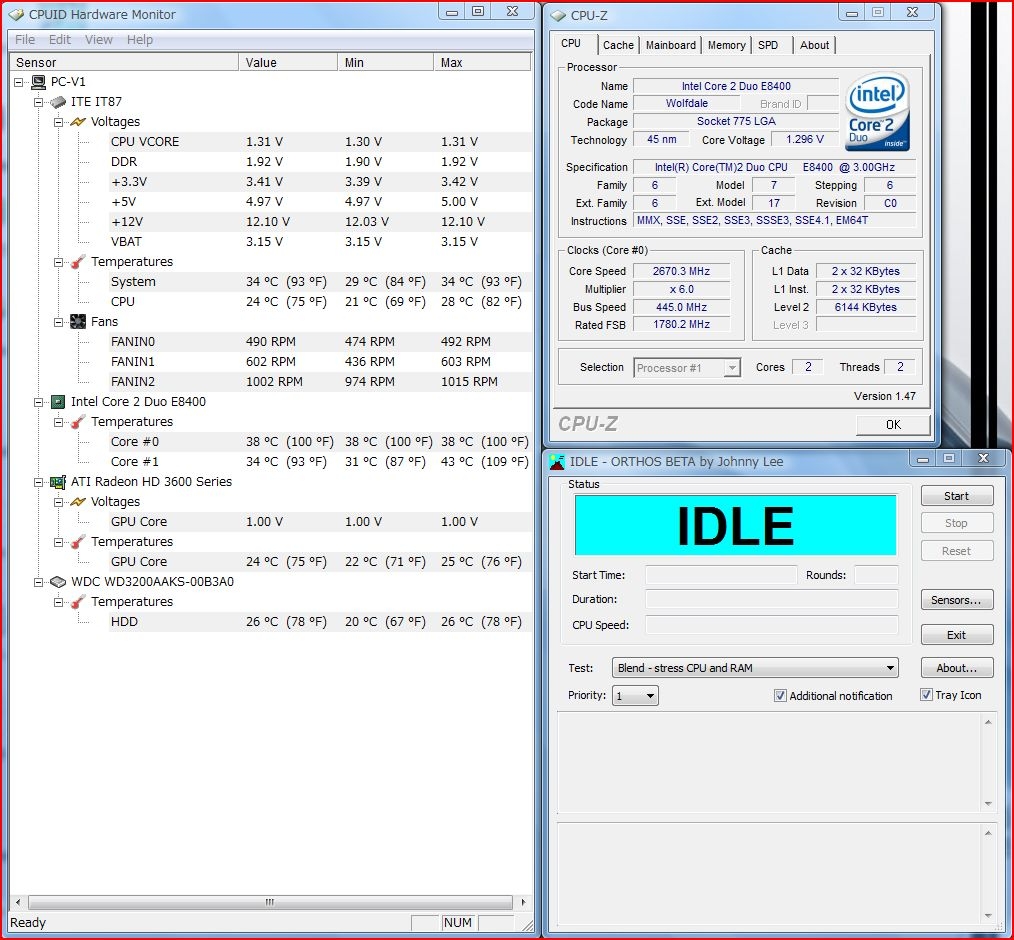Open the Priority dropdown
The height and width of the screenshot is (940, 1014).
click(x=649, y=696)
